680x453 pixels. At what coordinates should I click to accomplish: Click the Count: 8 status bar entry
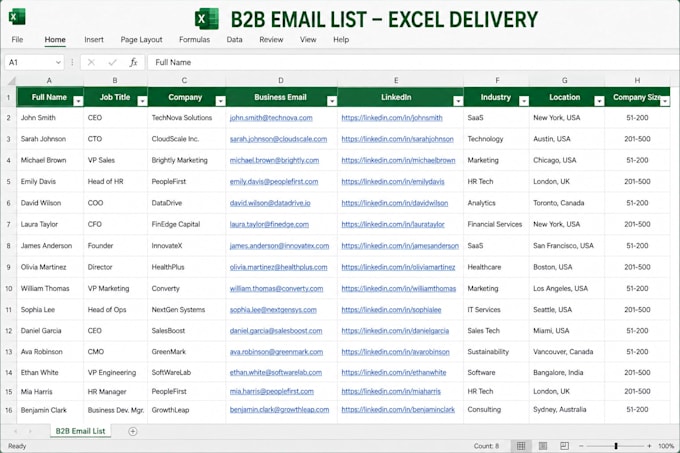coord(486,446)
